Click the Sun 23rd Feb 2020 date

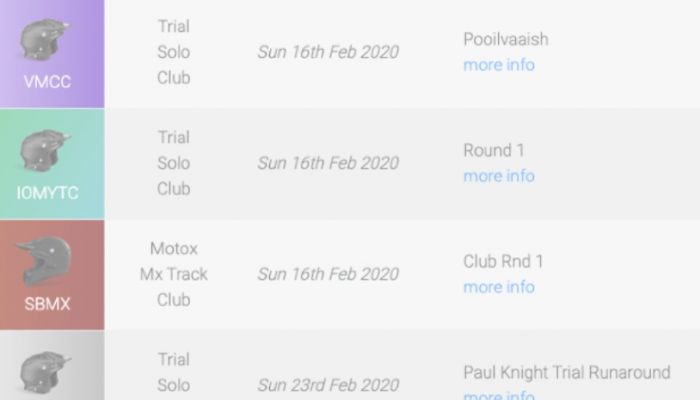(x=328, y=385)
